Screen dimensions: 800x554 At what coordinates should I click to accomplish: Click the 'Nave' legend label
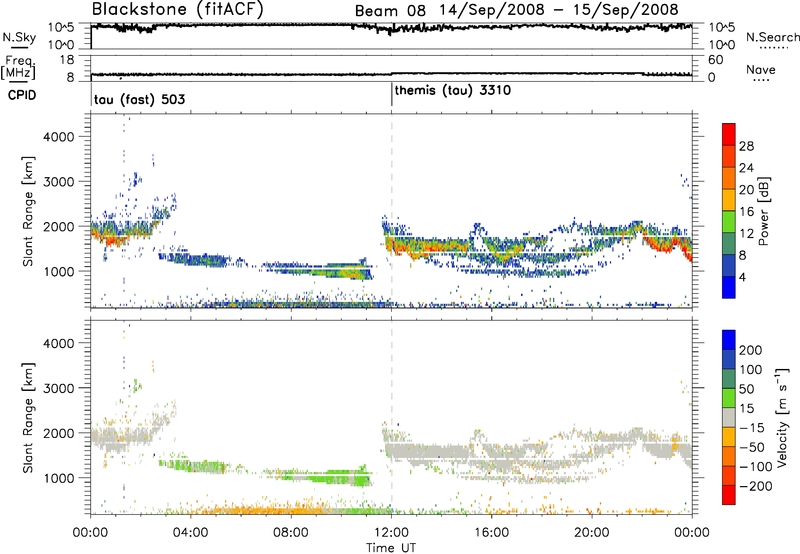click(761, 69)
